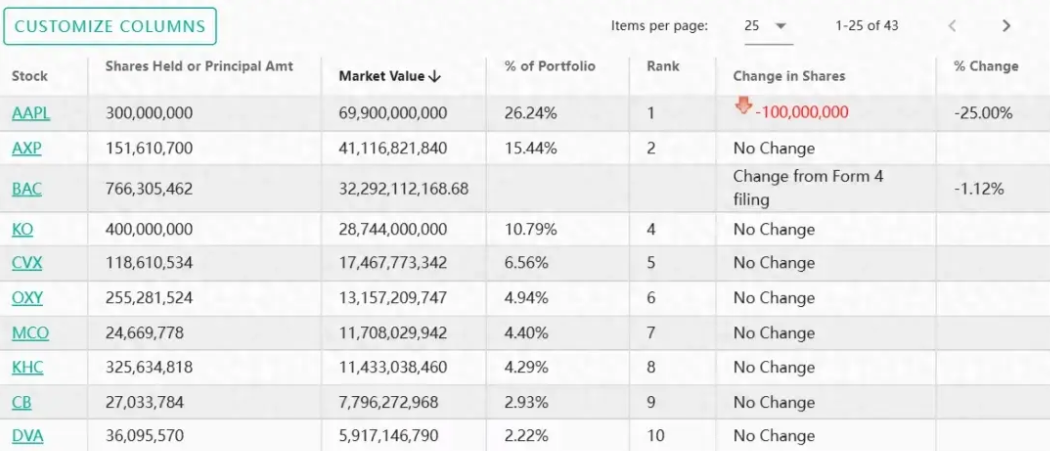
Task: Open the KO stock link
Action: (x=22, y=230)
